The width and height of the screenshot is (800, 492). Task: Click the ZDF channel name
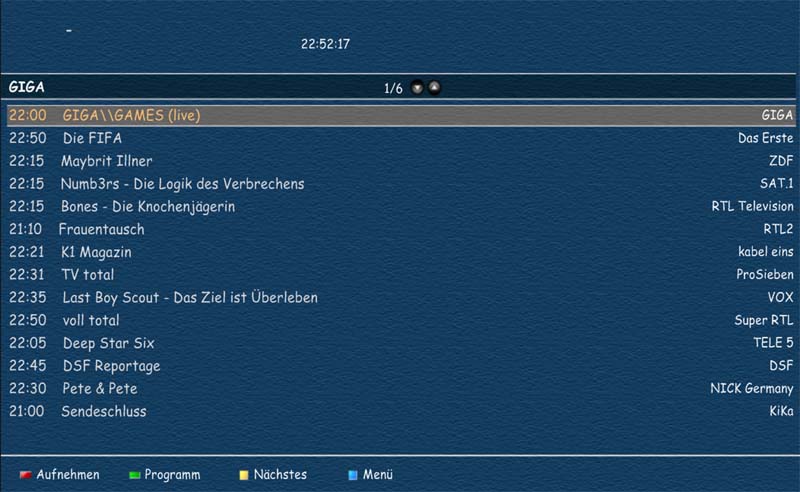point(781,161)
